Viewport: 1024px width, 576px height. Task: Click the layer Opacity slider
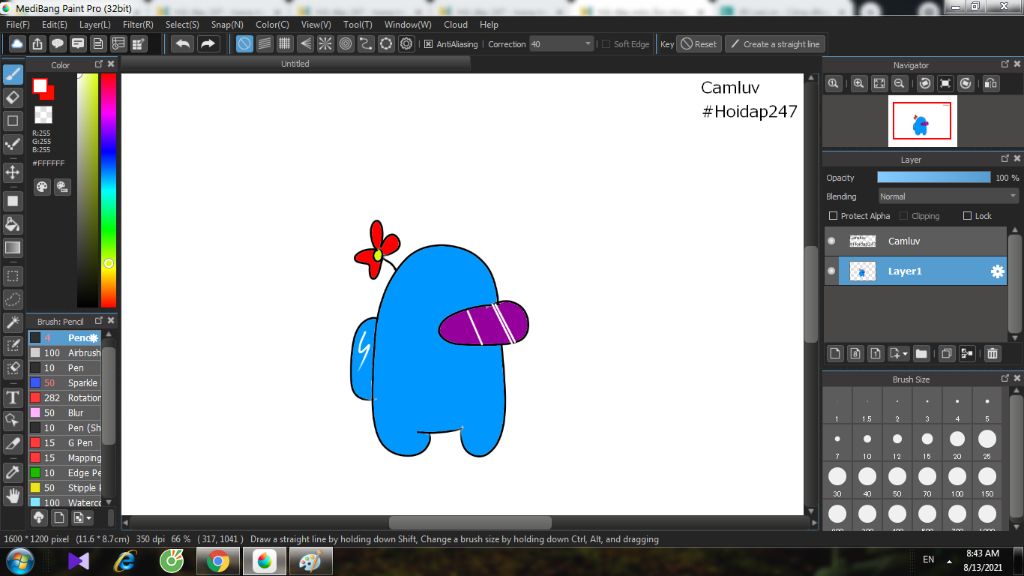(x=933, y=178)
